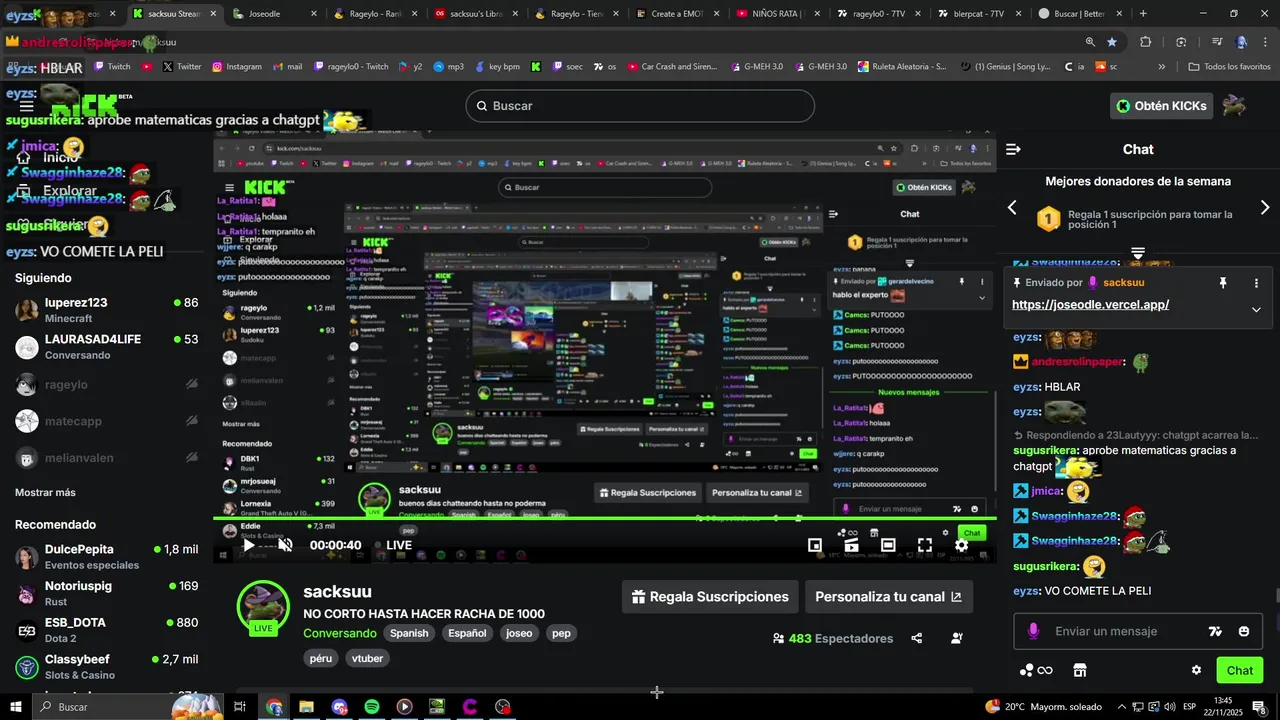
Task: Enter fullscreen mode on the player
Action: [925, 545]
